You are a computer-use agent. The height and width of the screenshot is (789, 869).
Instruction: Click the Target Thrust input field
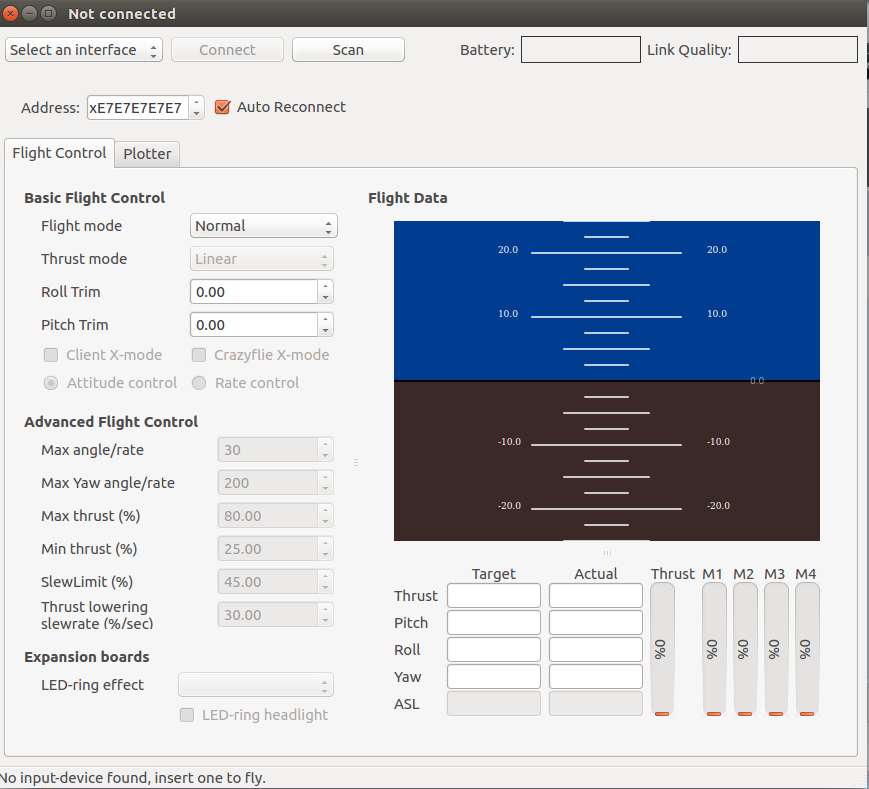pos(493,596)
